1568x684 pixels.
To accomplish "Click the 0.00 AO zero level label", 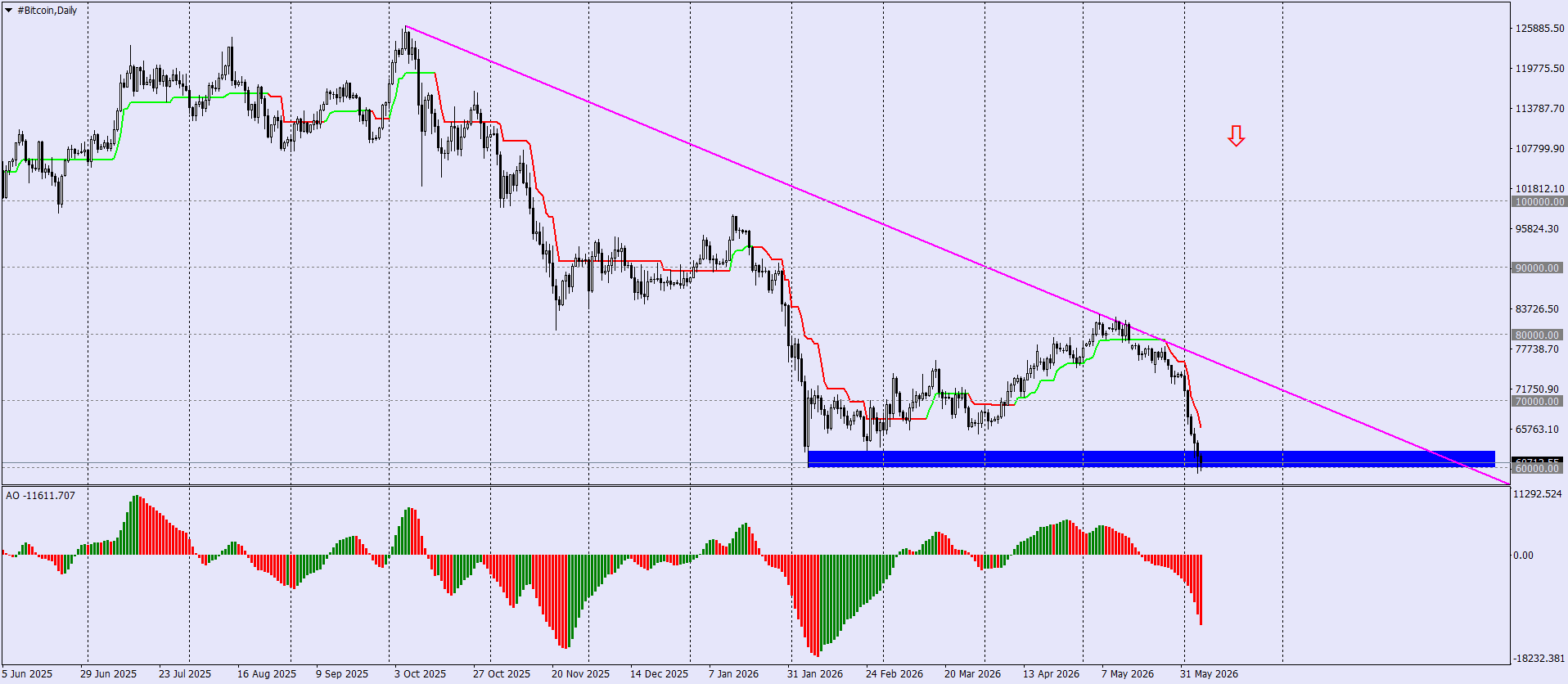I will (1523, 556).
